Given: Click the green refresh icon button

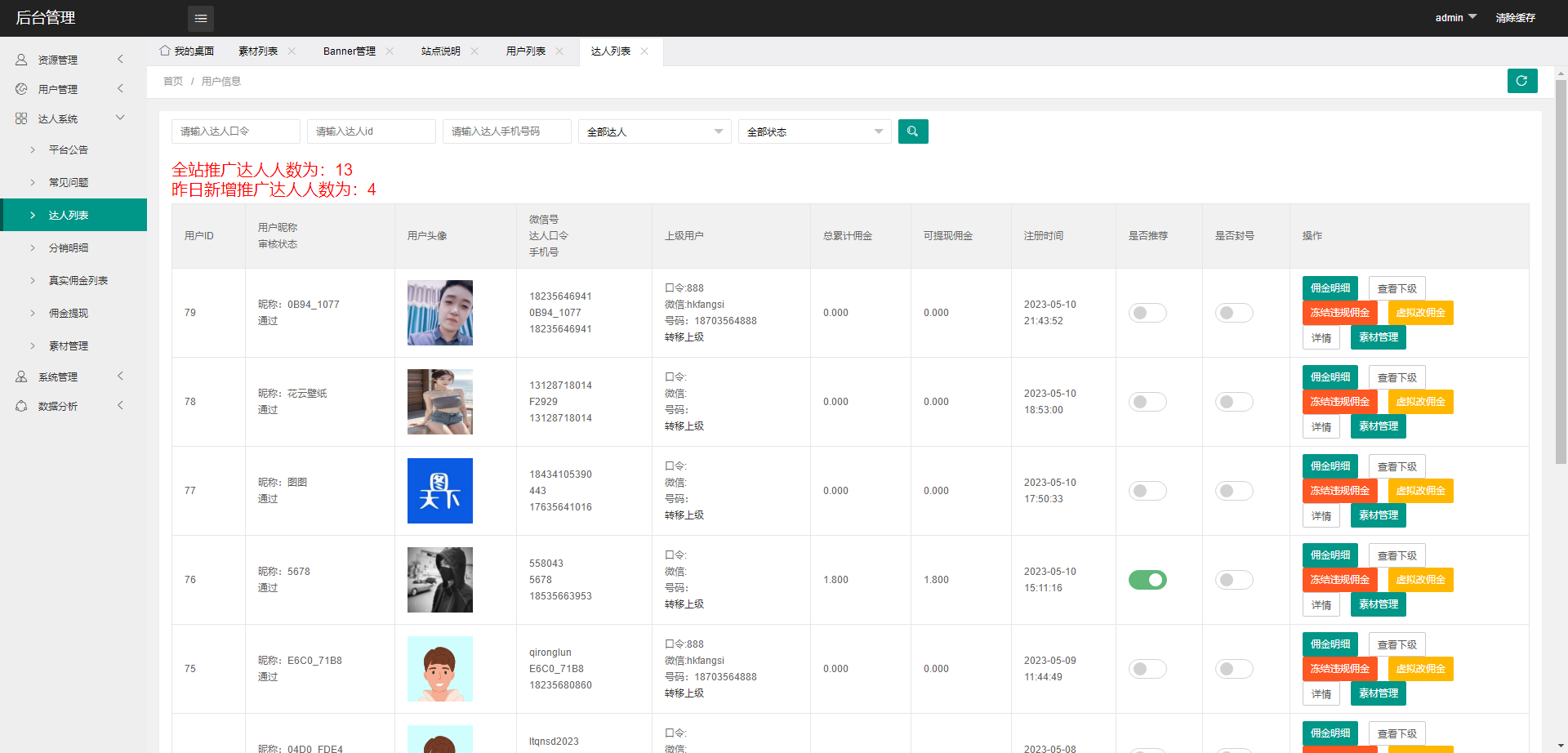Looking at the screenshot, I should 1522,81.
